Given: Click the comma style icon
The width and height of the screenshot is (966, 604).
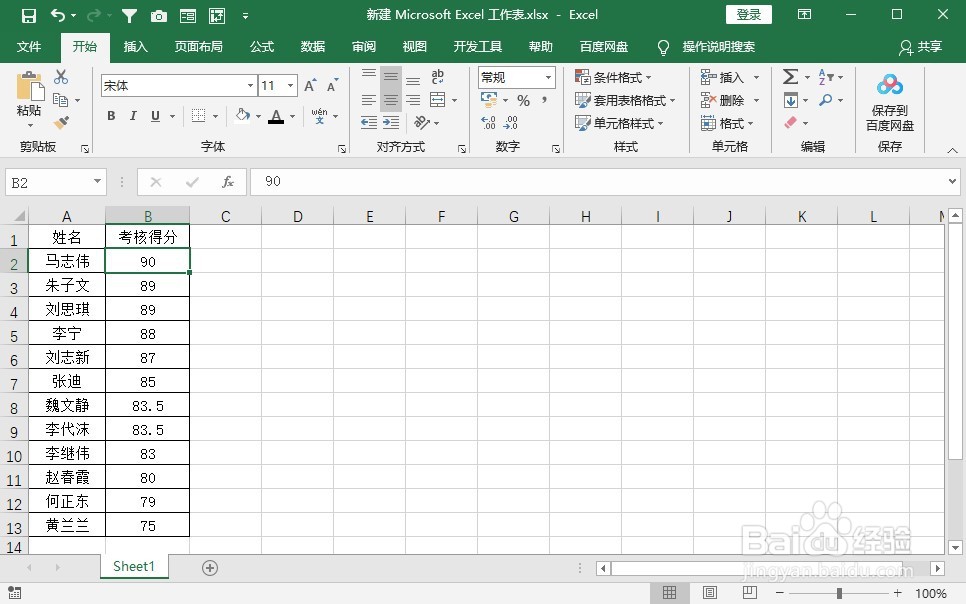Looking at the screenshot, I should [x=544, y=100].
